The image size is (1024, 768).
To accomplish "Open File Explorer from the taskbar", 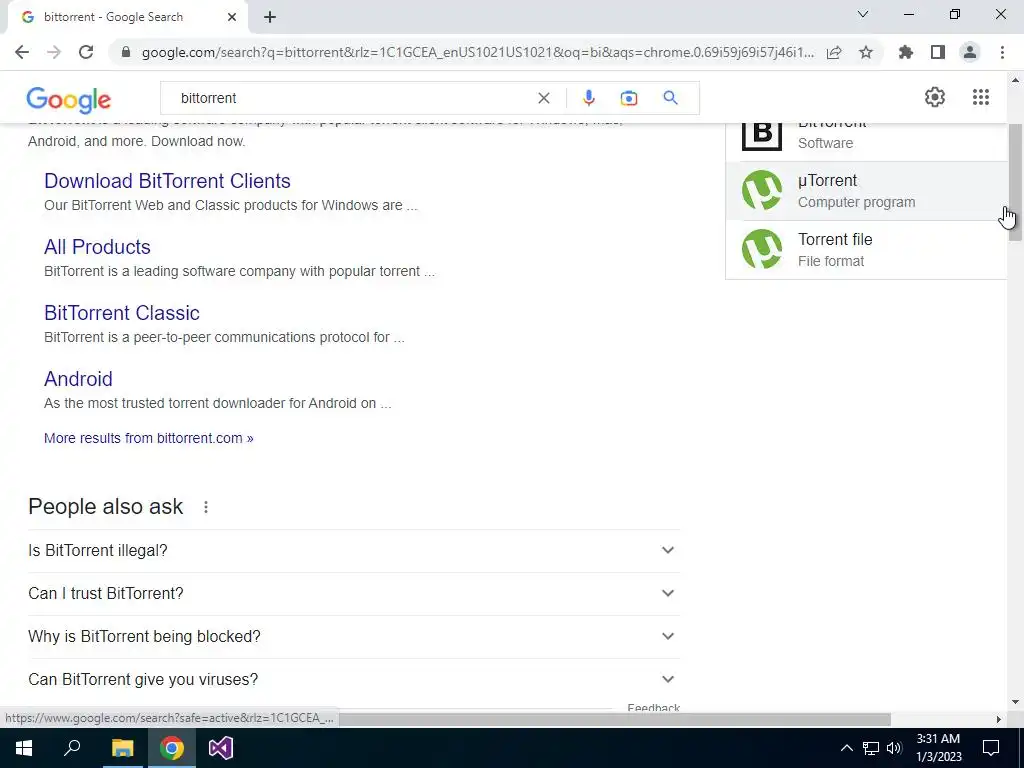I will click(122, 748).
